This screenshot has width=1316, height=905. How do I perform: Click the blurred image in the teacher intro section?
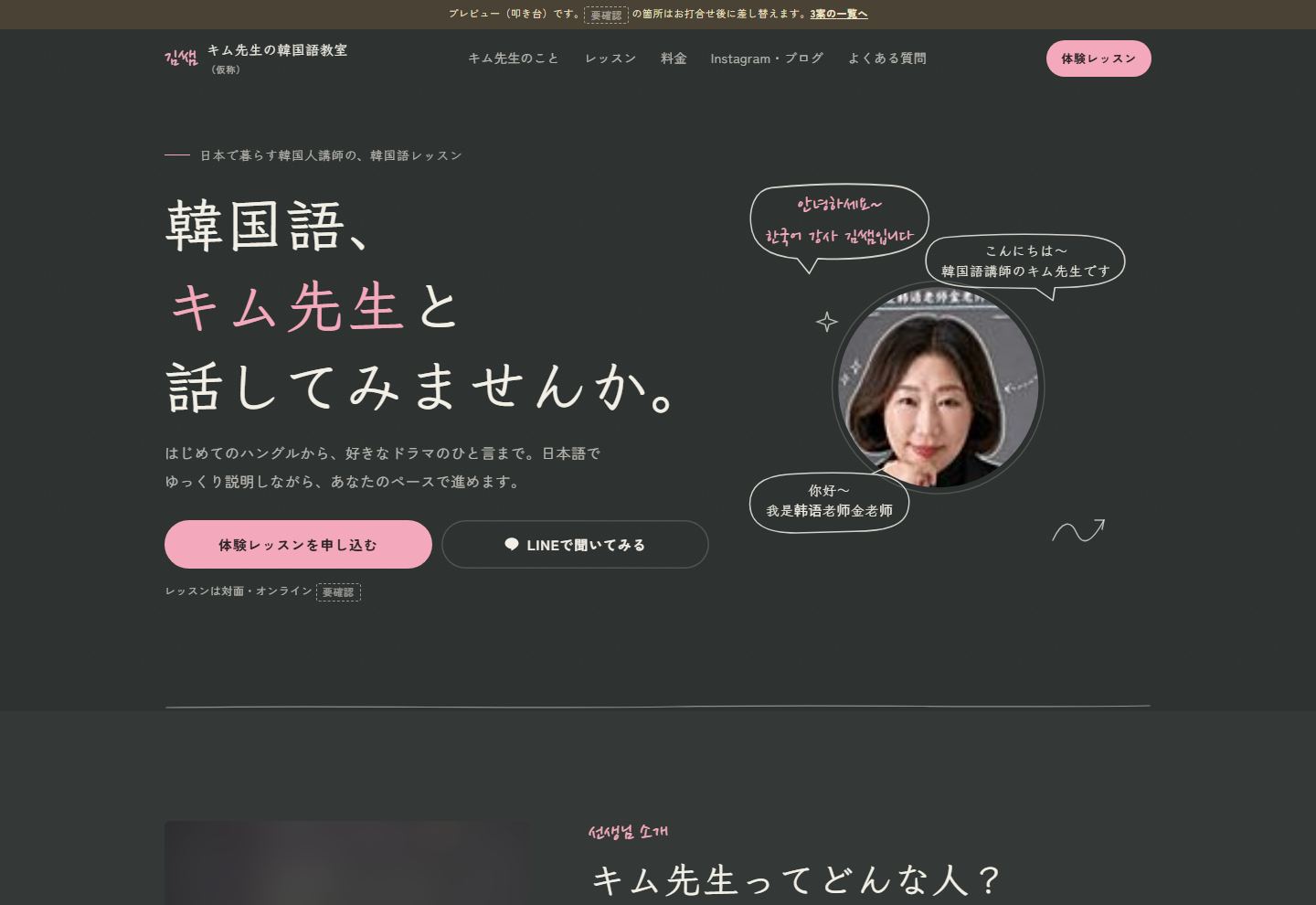(347, 863)
